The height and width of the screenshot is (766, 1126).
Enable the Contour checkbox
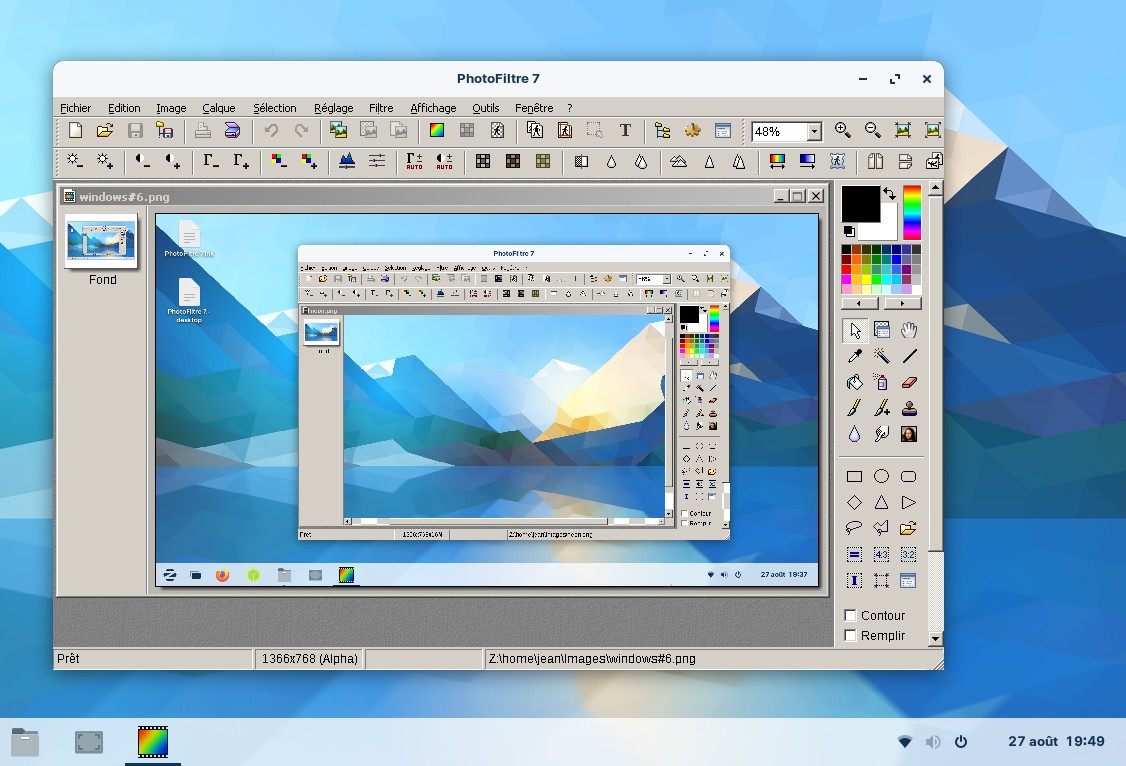[851, 616]
